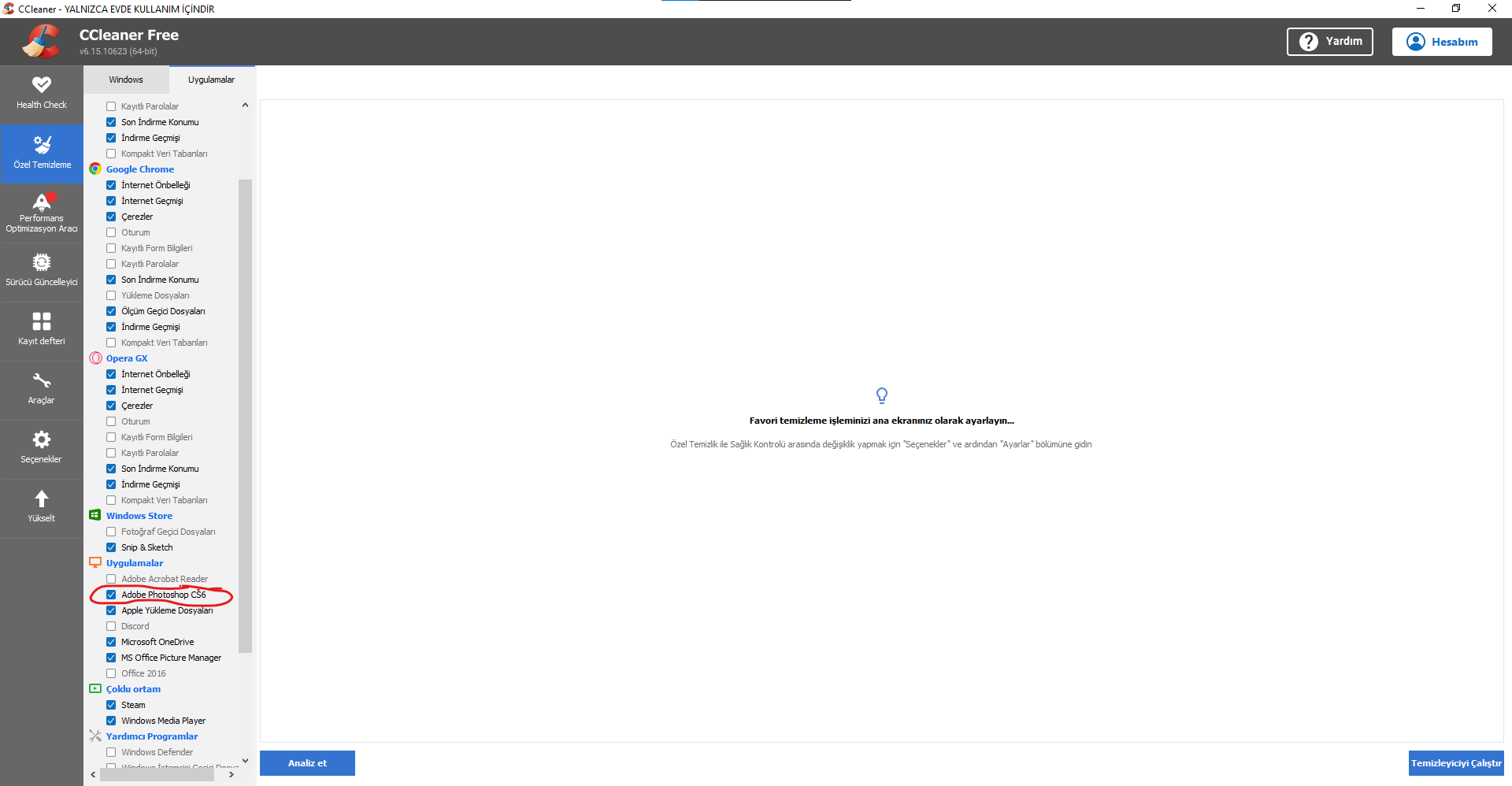Click the CCleaner logo in the header
Image resolution: width=1512 pixels, height=786 pixels.
(41, 41)
